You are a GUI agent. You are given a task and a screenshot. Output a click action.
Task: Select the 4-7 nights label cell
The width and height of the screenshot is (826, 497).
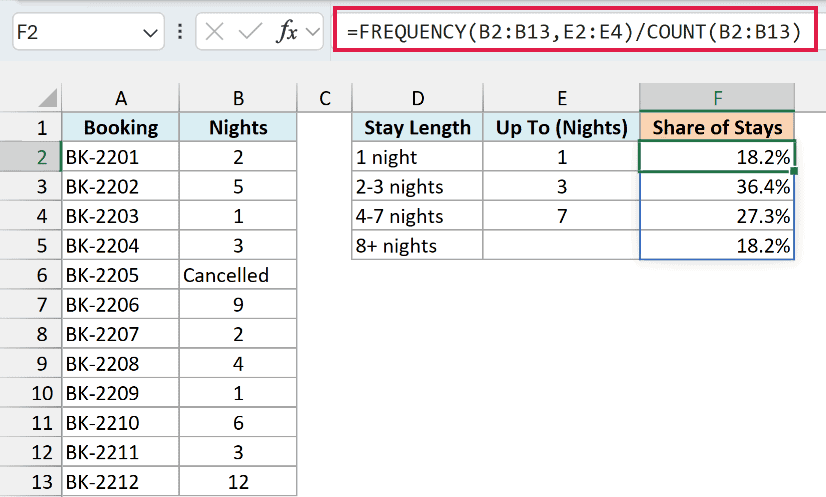pyautogui.click(x=417, y=216)
